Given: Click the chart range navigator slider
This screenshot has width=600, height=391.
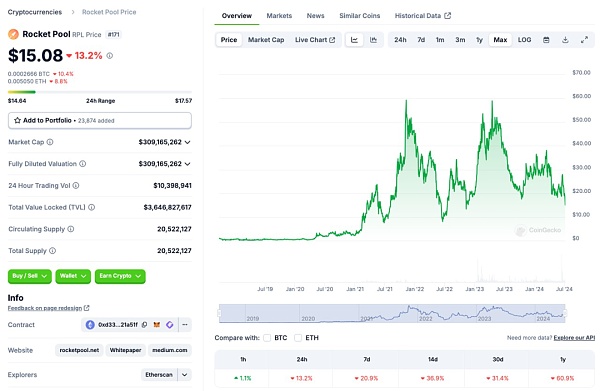Looking at the screenshot, I should coord(392,313).
